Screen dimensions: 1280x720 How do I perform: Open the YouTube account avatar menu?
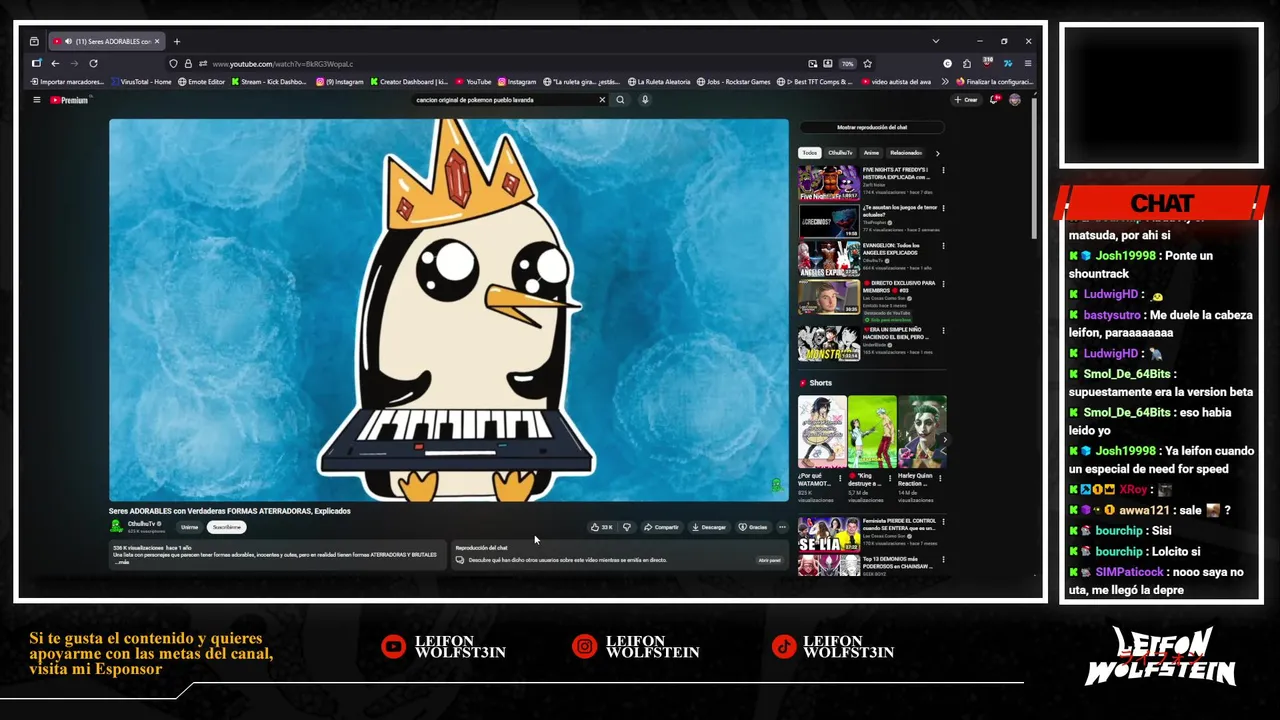1015,100
